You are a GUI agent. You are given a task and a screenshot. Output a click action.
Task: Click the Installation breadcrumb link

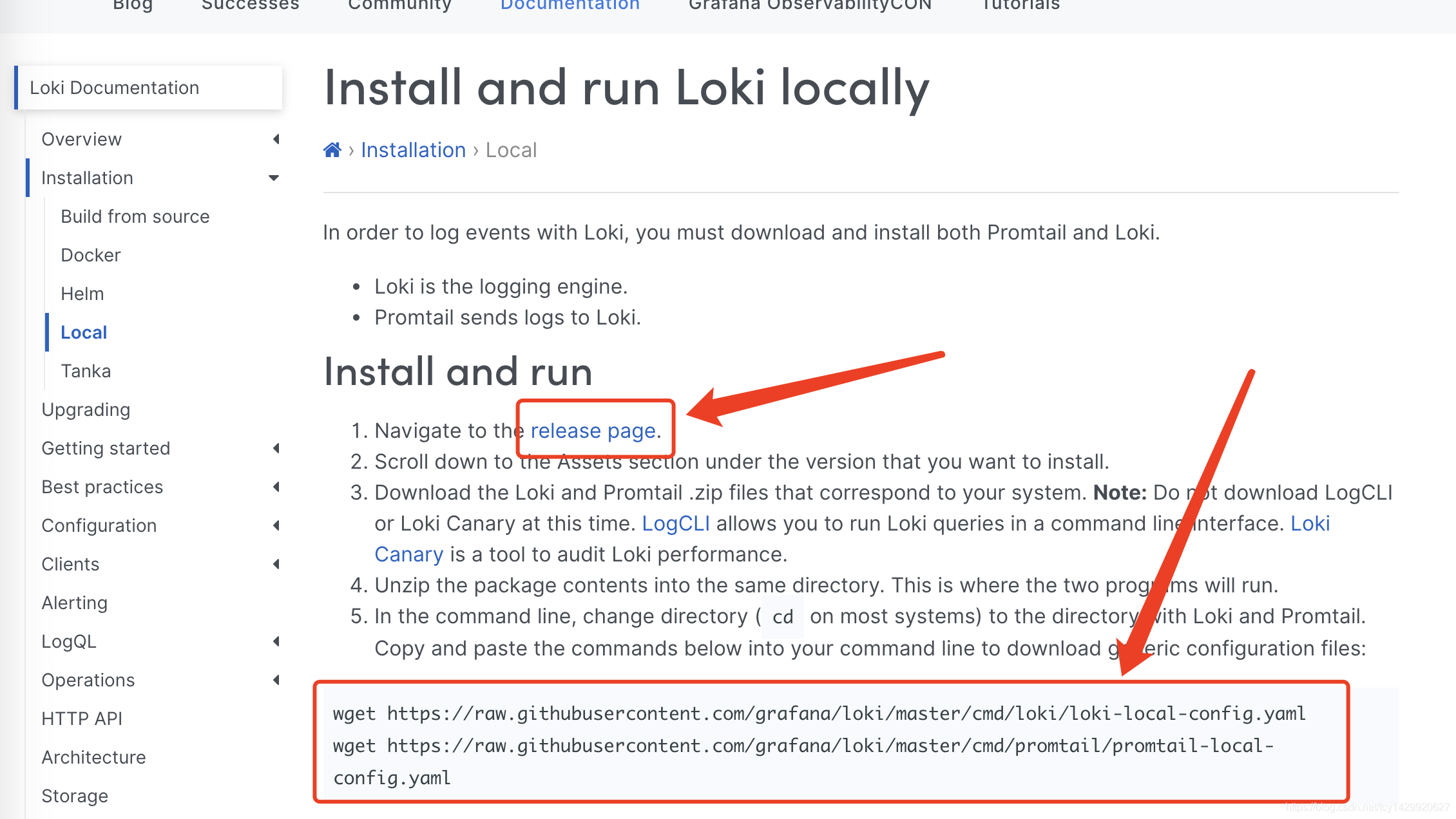[413, 150]
